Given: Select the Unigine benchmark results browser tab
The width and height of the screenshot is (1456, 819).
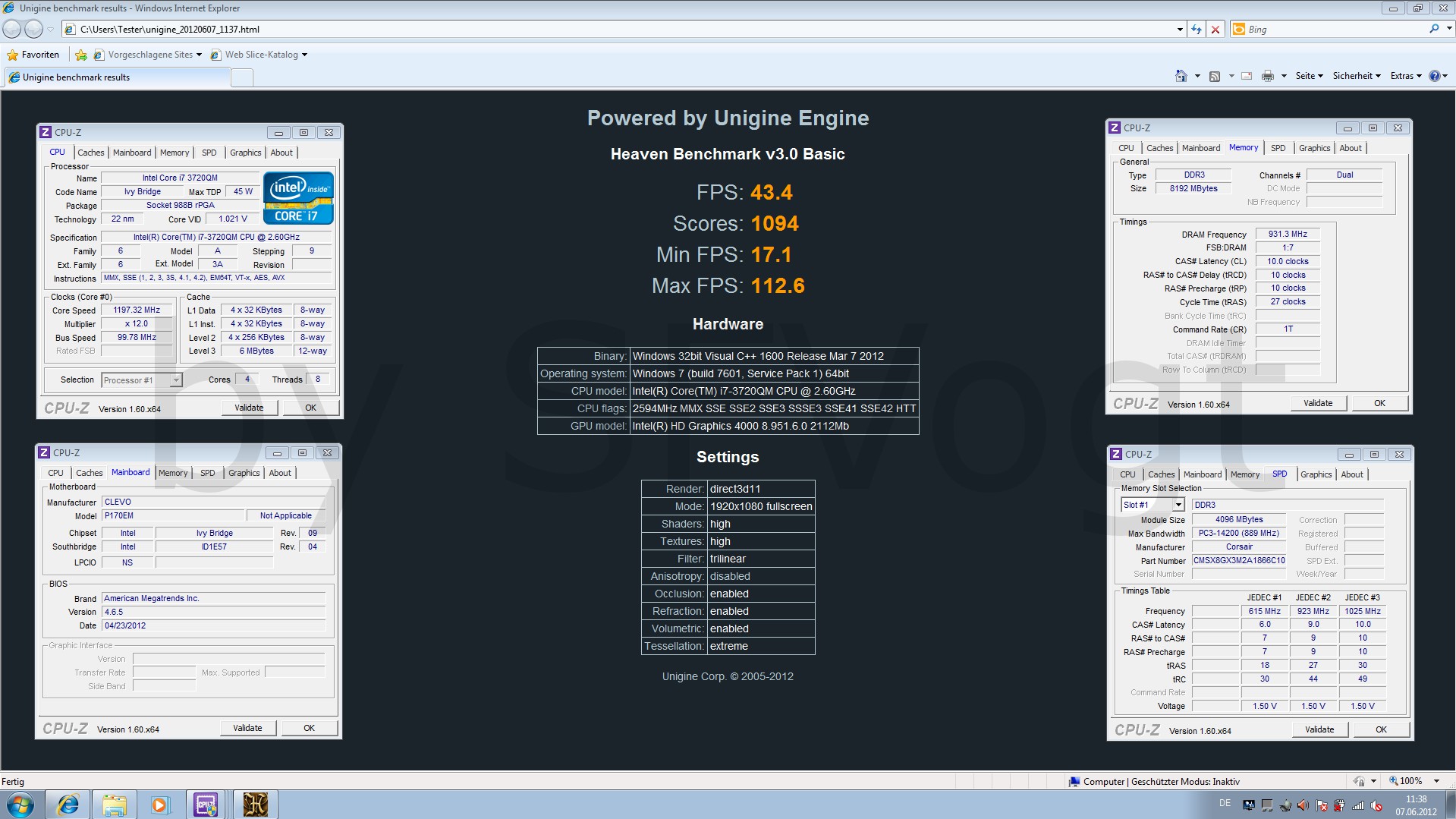Looking at the screenshot, I should pos(118,77).
